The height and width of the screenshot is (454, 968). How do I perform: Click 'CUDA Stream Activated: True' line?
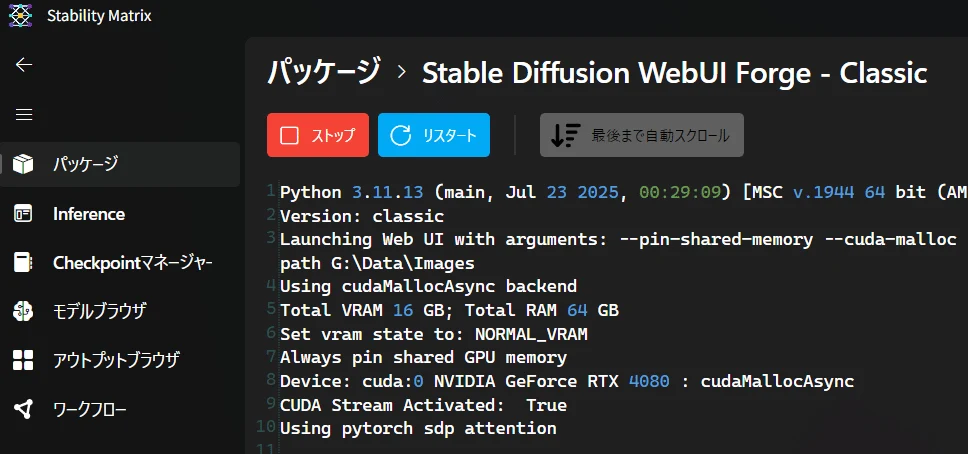pos(424,405)
